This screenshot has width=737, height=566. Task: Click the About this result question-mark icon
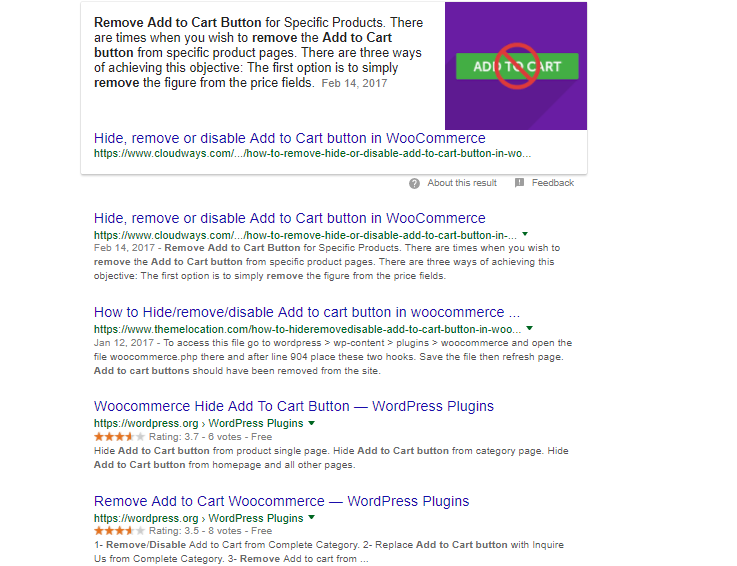pyautogui.click(x=414, y=183)
